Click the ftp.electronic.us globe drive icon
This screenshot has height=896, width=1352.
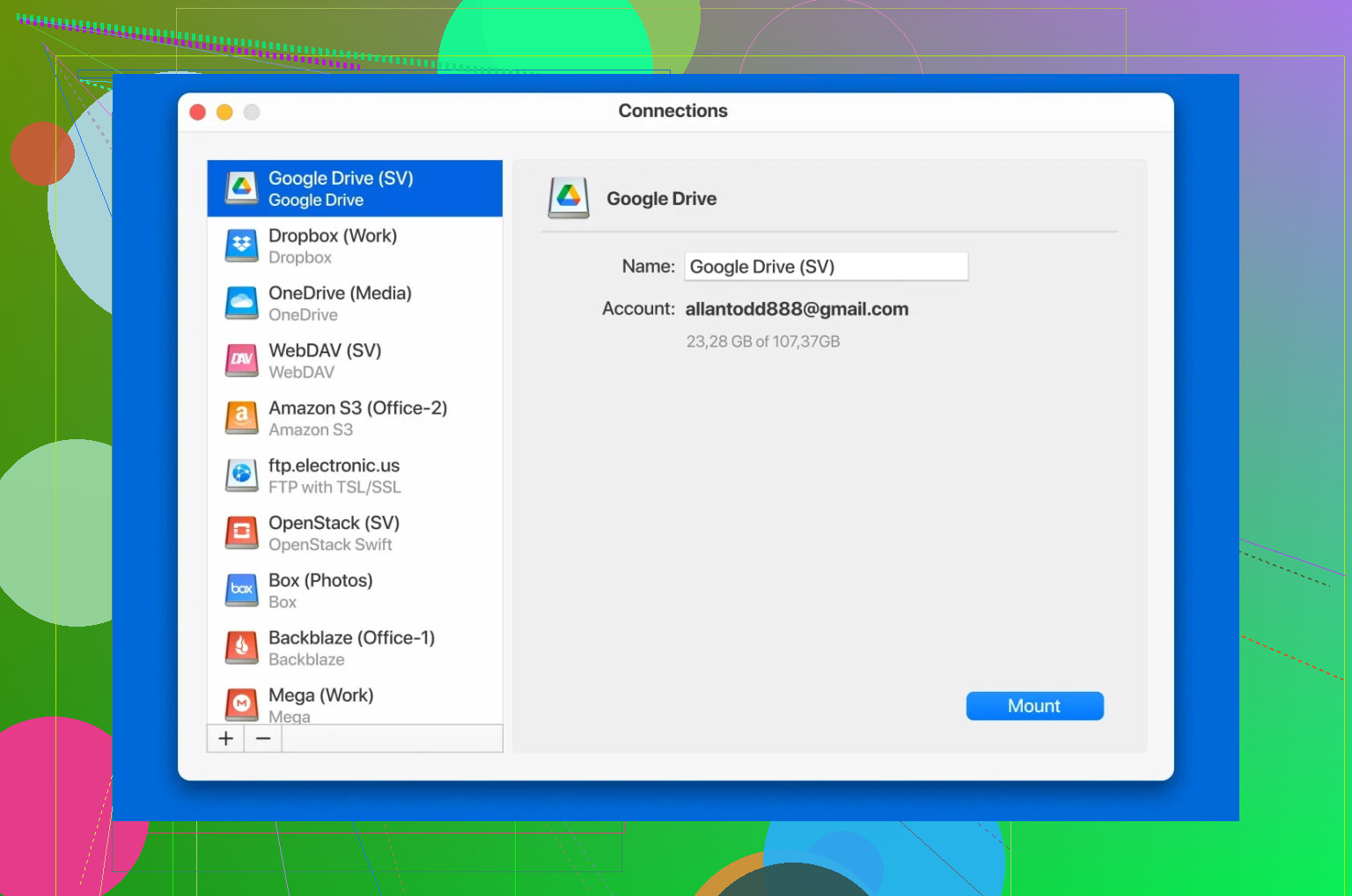(241, 475)
